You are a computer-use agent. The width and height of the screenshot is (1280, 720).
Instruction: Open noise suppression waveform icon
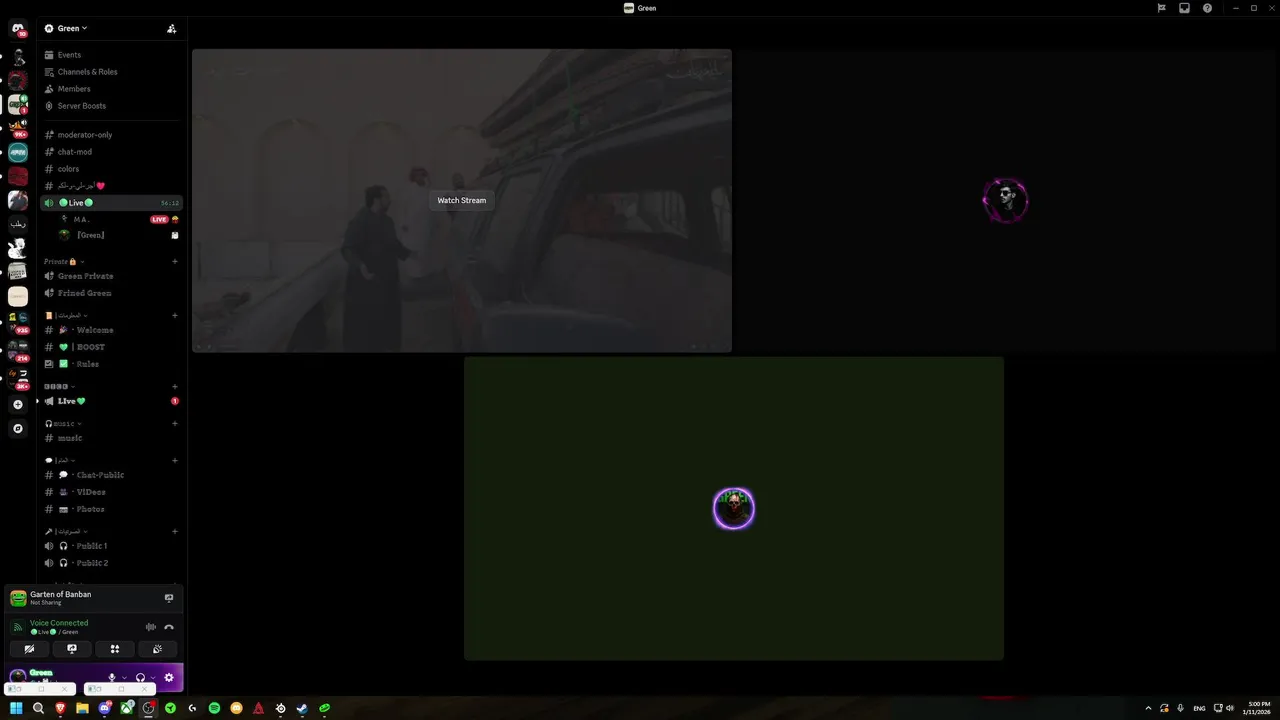151,627
